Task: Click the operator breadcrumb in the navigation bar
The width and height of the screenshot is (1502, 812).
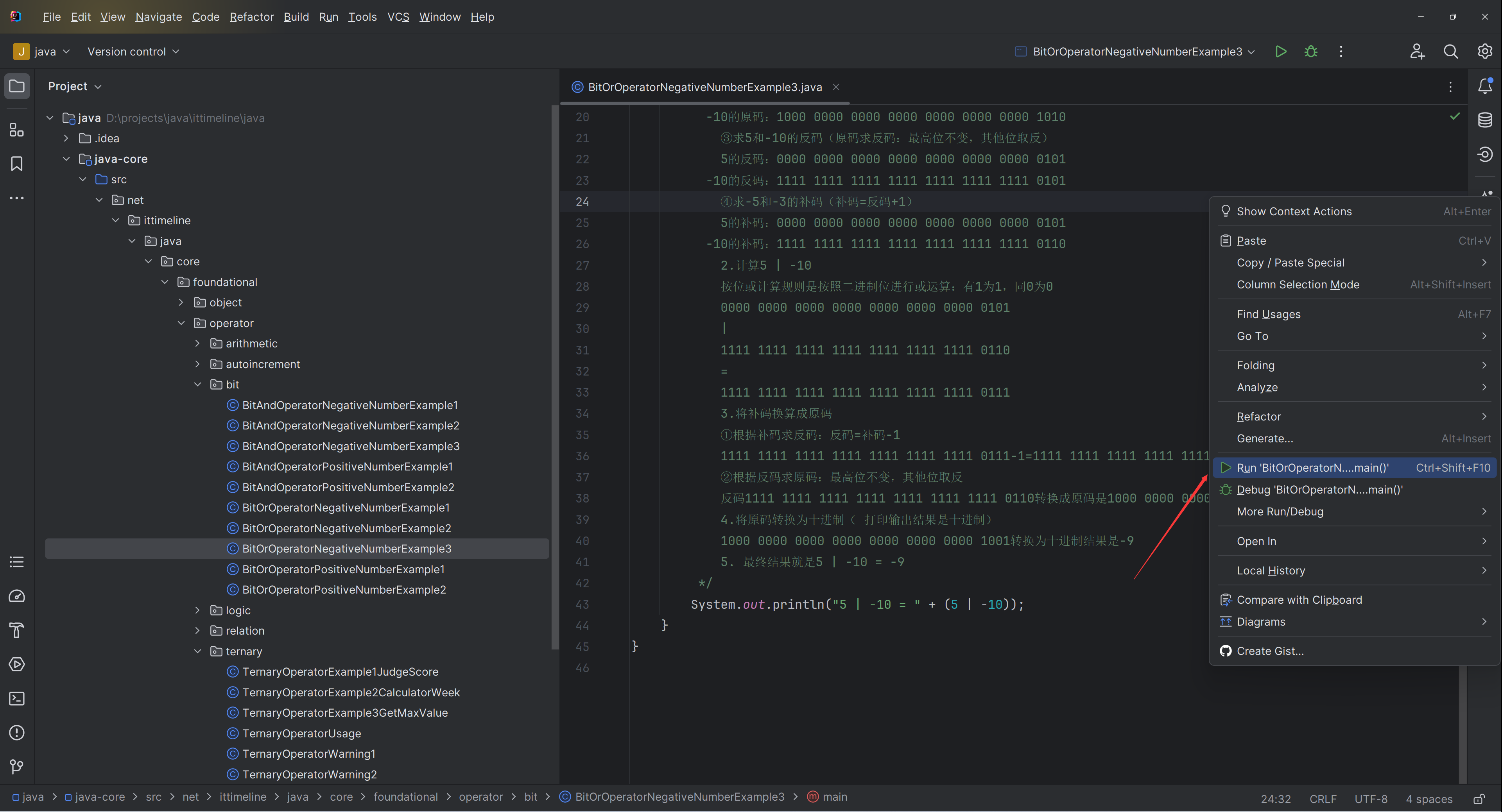Action: (x=480, y=797)
